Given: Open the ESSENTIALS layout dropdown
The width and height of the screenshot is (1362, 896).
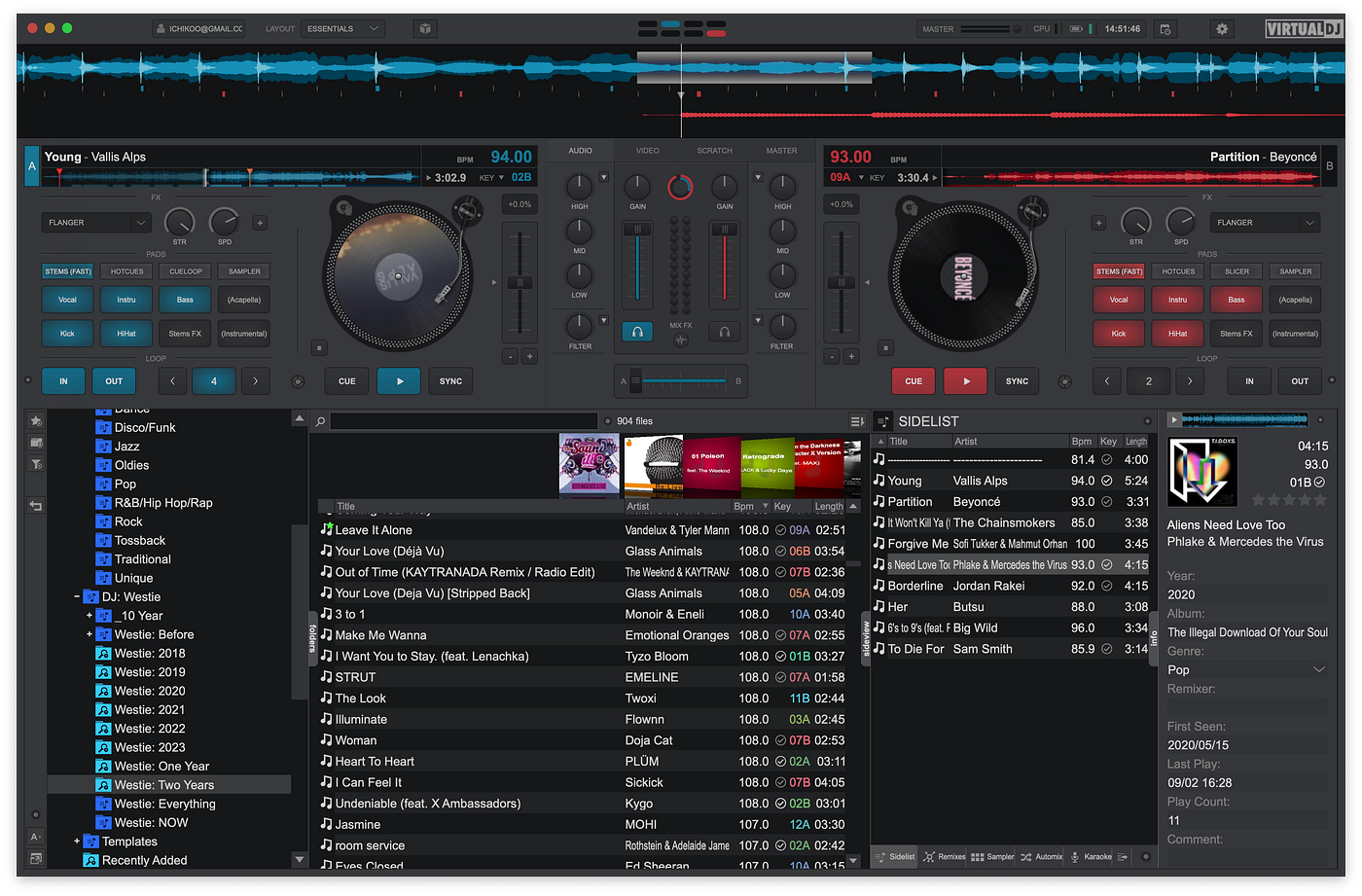Looking at the screenshot, I should tap(342, 28).
